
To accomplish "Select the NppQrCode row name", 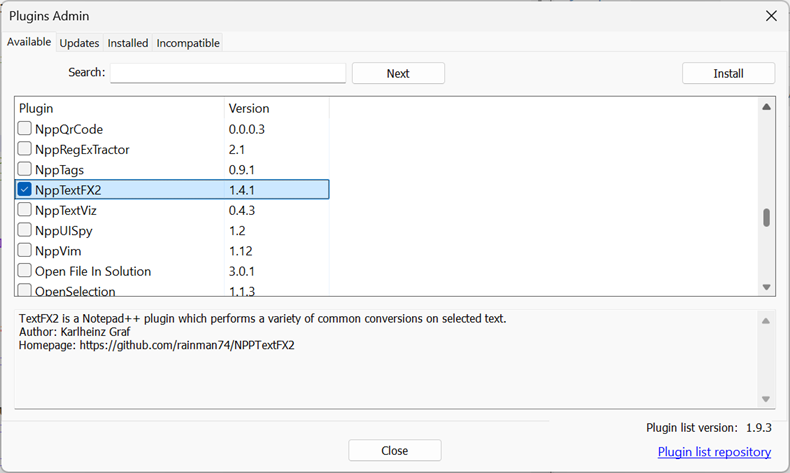I will [69, 129].
